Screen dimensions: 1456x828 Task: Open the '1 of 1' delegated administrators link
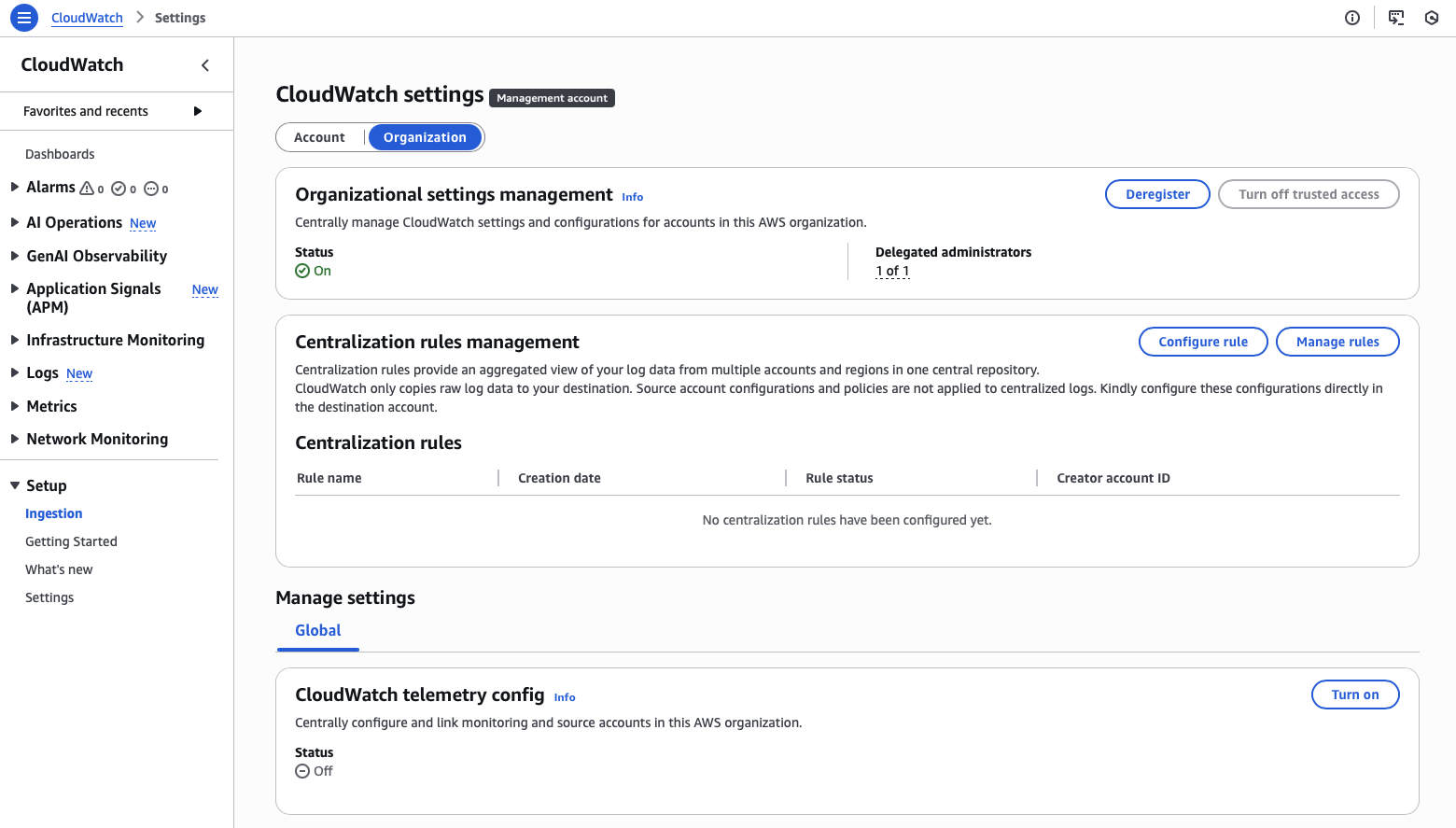pos(892,271)
